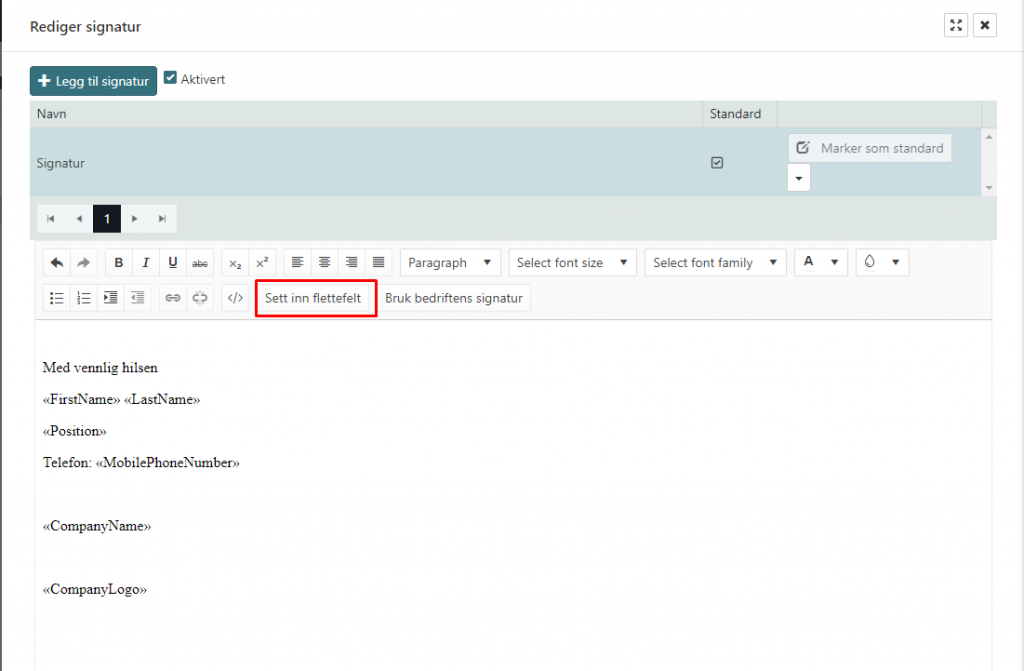Click Sett inn flettefelt button

pyautogui.click(x=314, y=298)
